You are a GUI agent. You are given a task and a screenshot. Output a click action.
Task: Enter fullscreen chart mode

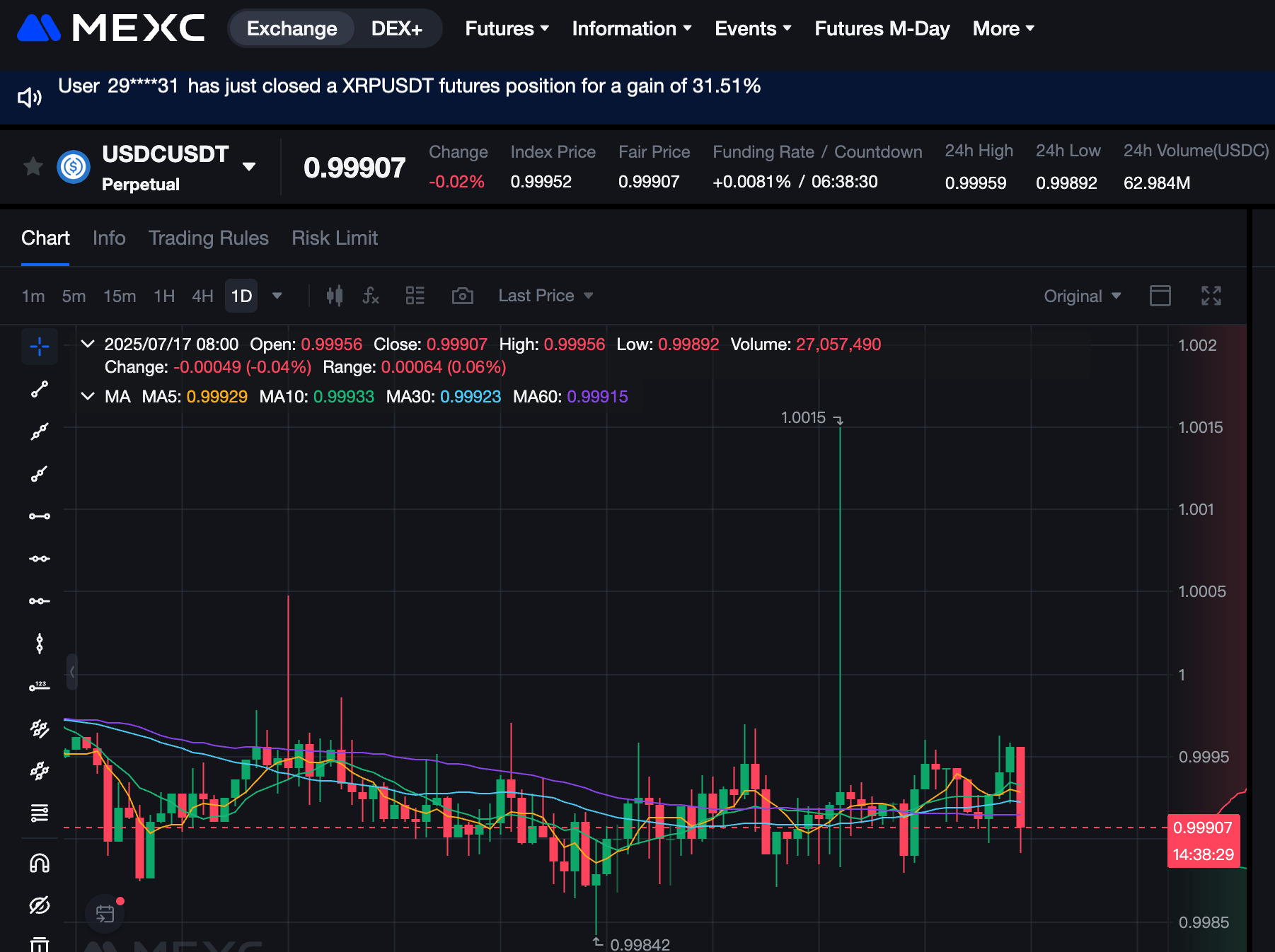[x=1211, y=296]
